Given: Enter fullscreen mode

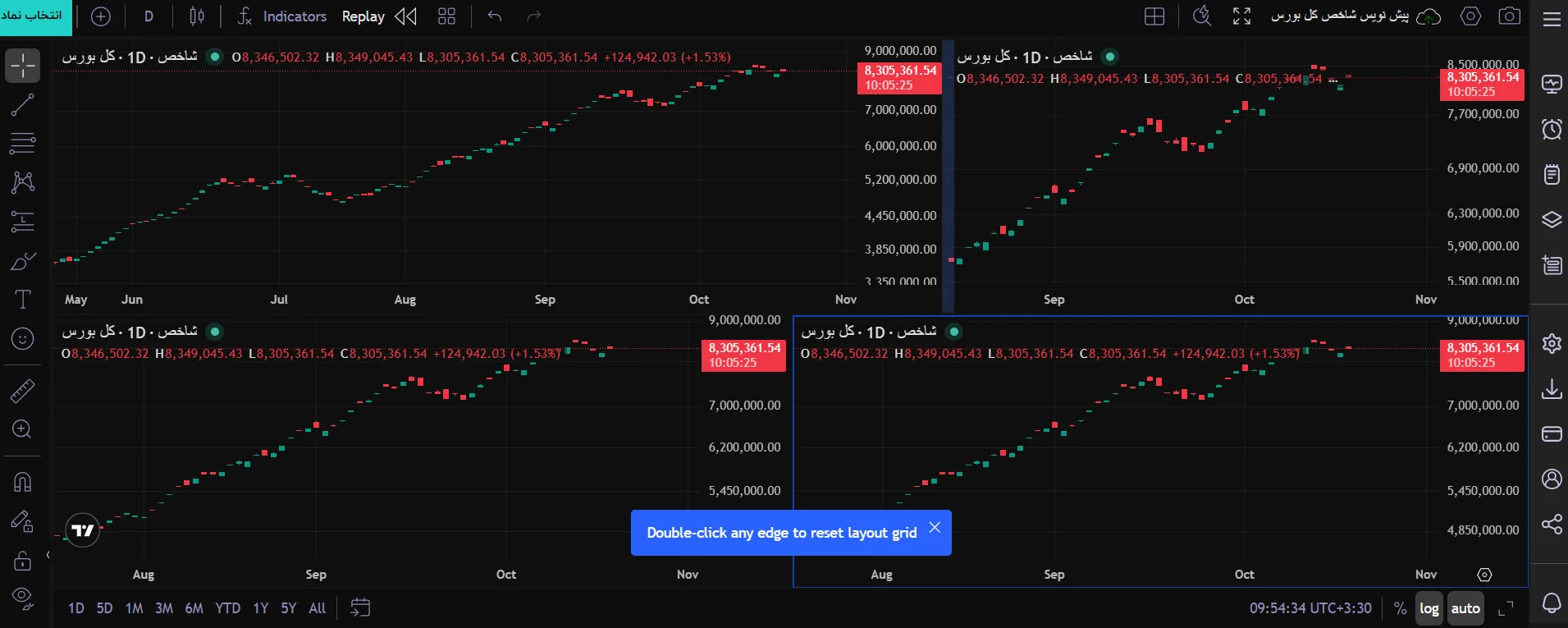Looking at the screenshot, I should pos(1242,16).
